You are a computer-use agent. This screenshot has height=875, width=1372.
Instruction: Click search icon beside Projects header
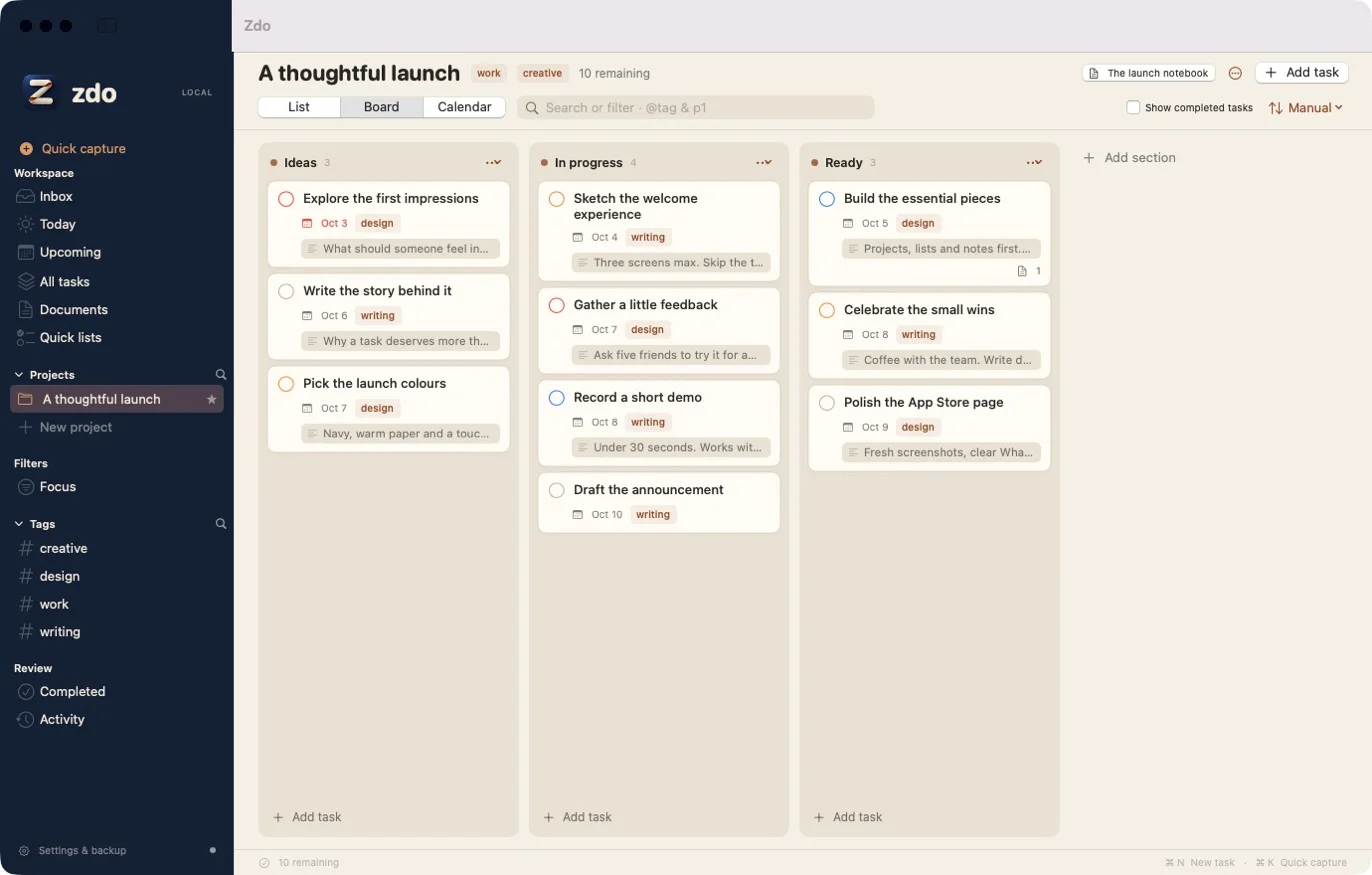pos(221,375)
